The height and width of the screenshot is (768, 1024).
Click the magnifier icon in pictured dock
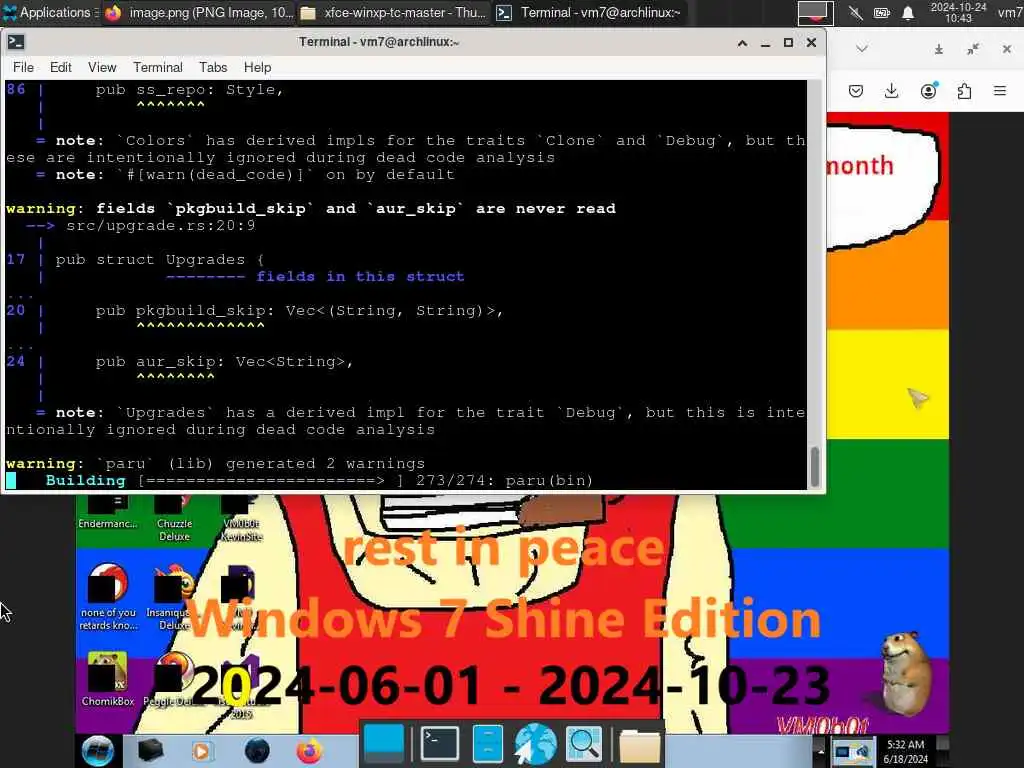[583, 743]
